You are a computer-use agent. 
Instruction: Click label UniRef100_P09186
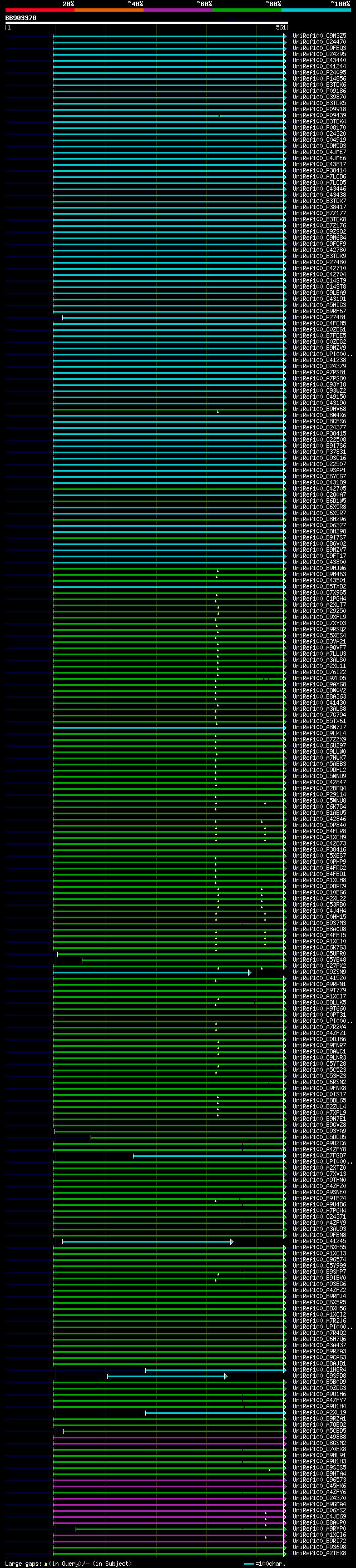pyautogui.click(x=319, y=91)
